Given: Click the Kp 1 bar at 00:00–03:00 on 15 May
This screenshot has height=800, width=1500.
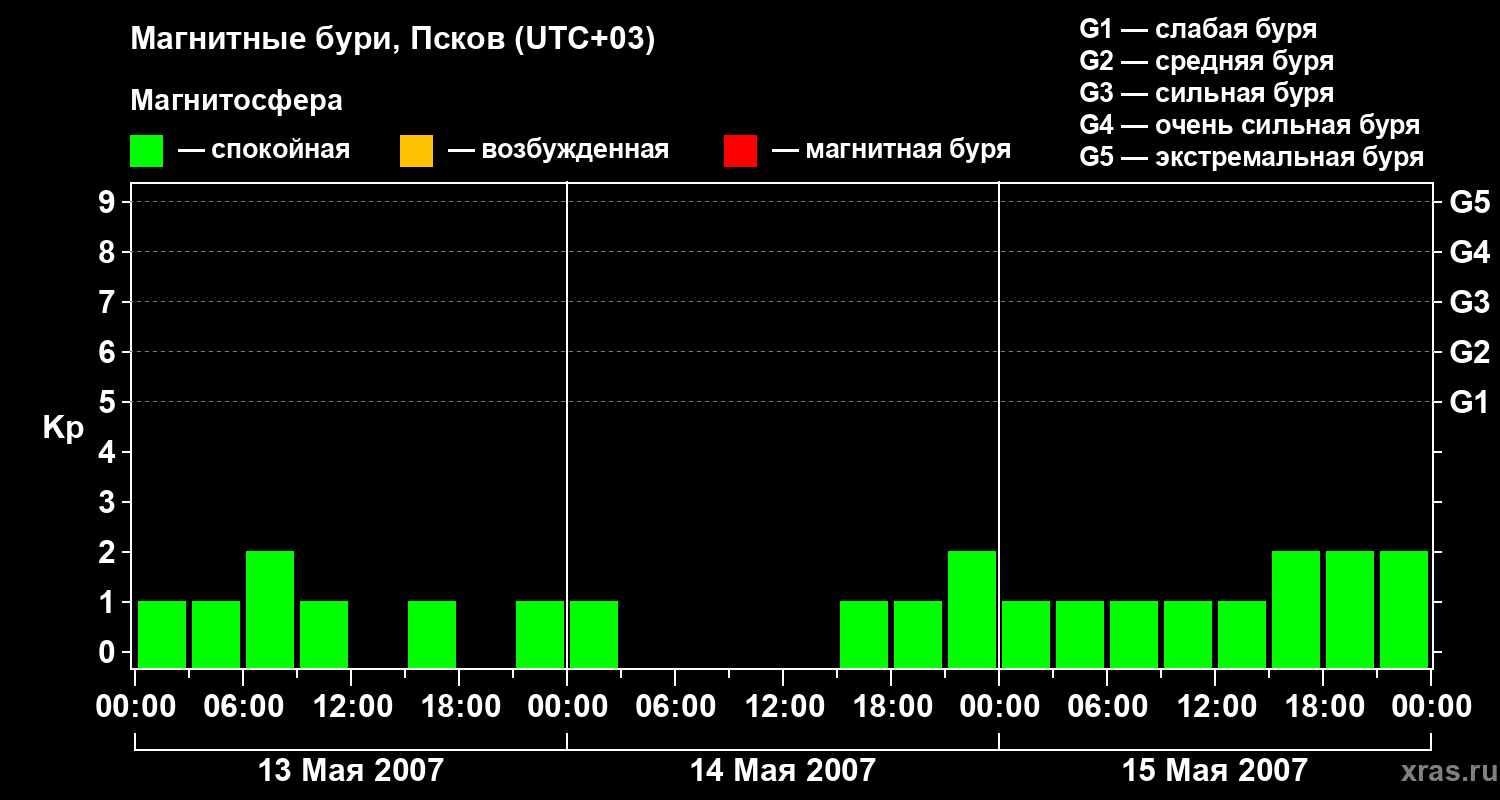Looking at the screenshot, I should click(1026, 634).
